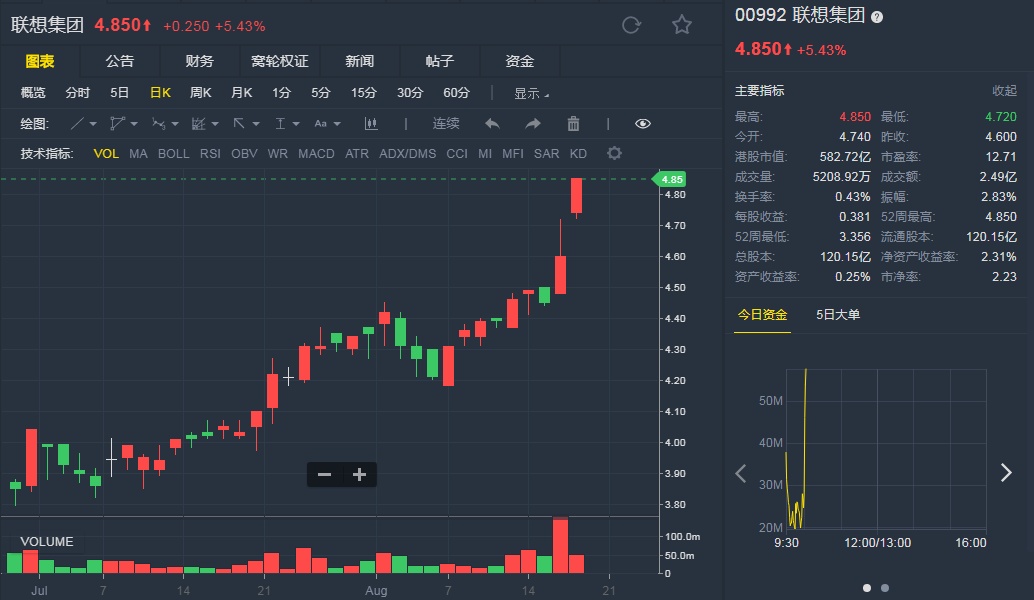Open the 5日大单 tab
Screen dimensions: 1034x600
tap(838, 315)
